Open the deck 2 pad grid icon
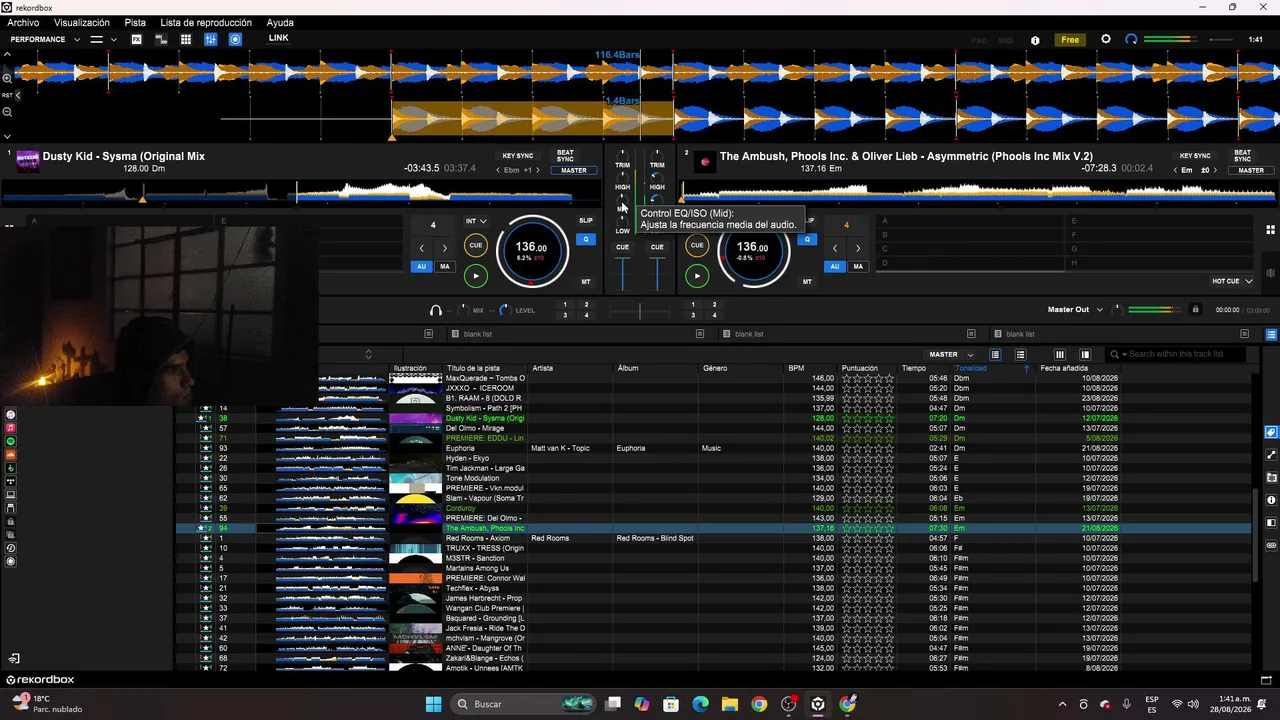This screenshot has height=720, width=1280. 1270,230
